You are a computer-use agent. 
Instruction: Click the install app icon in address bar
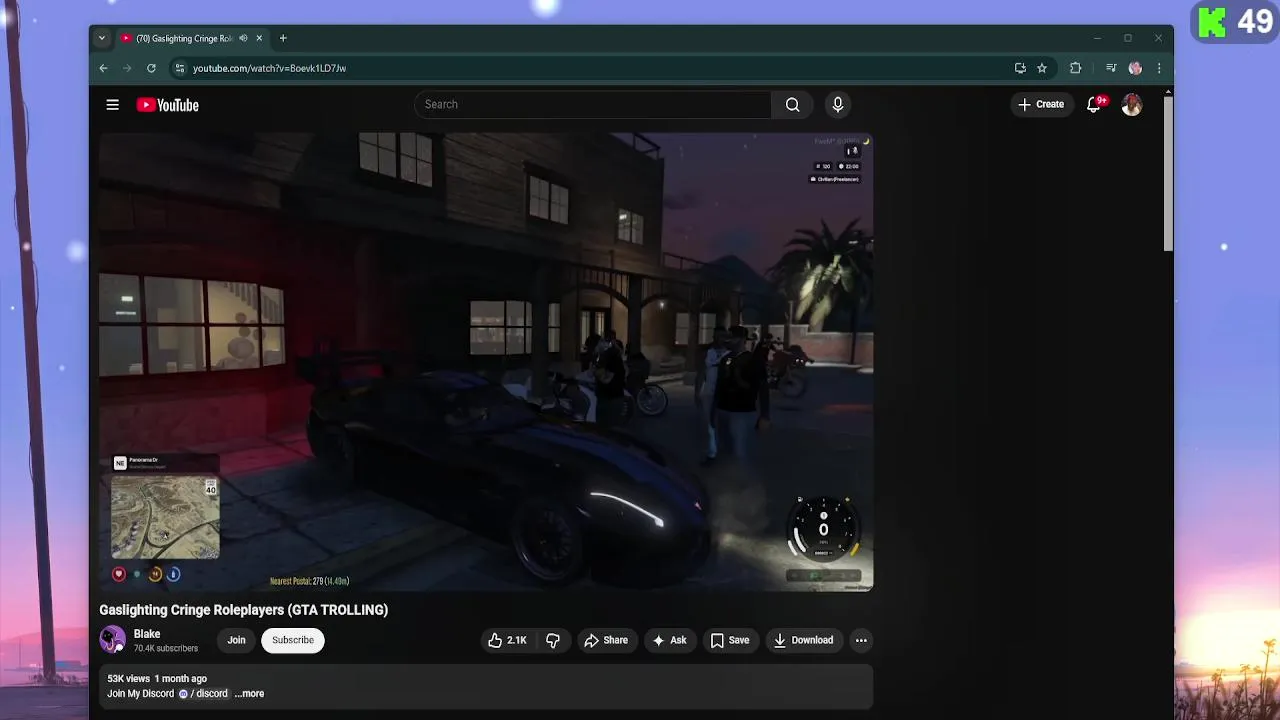tap(1020, 68)
